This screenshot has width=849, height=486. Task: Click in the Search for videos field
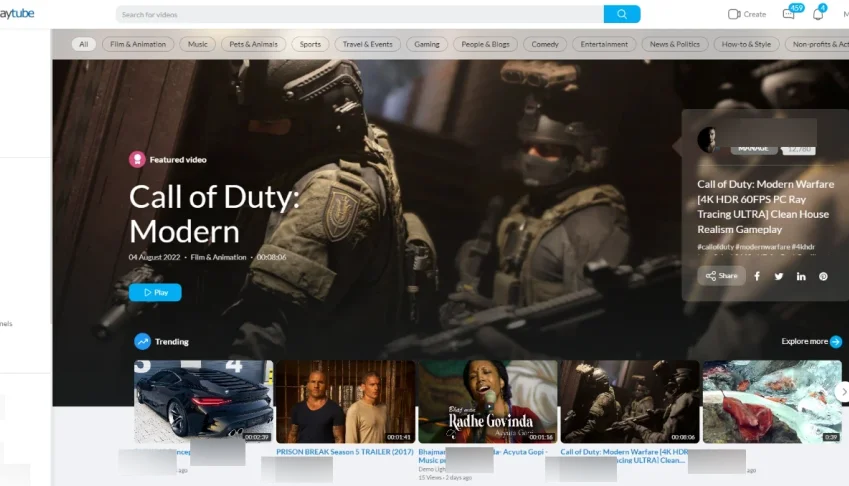pos(360,14)
